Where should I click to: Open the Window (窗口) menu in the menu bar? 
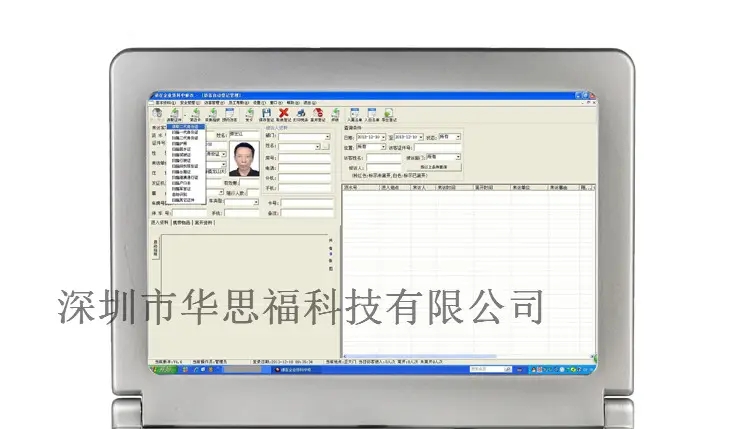[x=276, y=102]
